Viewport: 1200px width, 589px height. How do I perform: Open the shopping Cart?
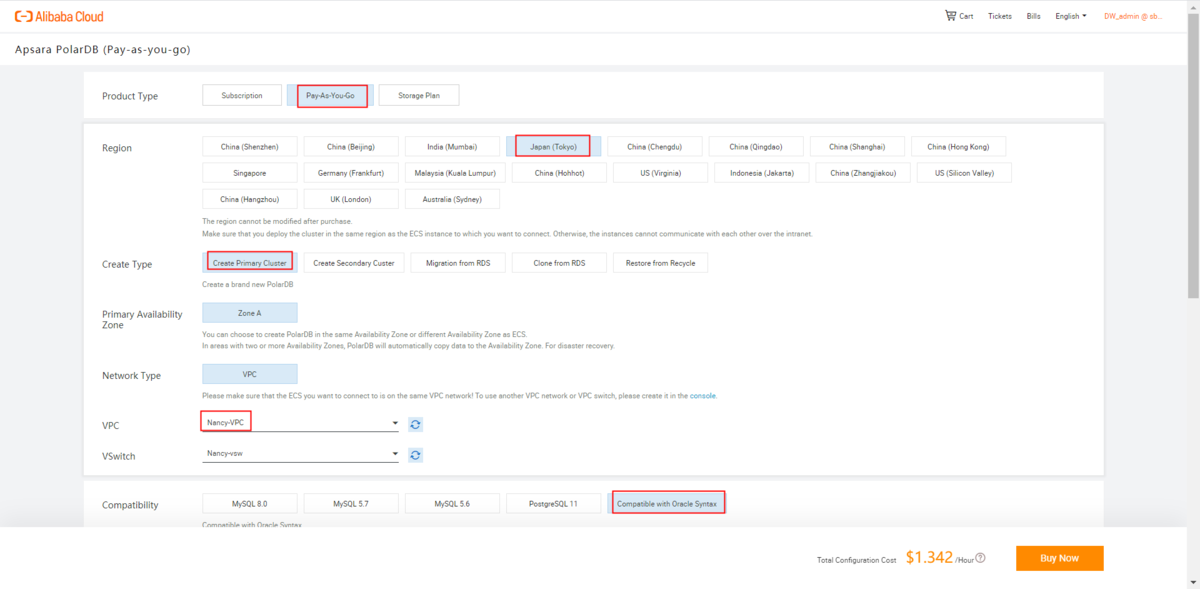pyautogui.click(x=958, y=16)
